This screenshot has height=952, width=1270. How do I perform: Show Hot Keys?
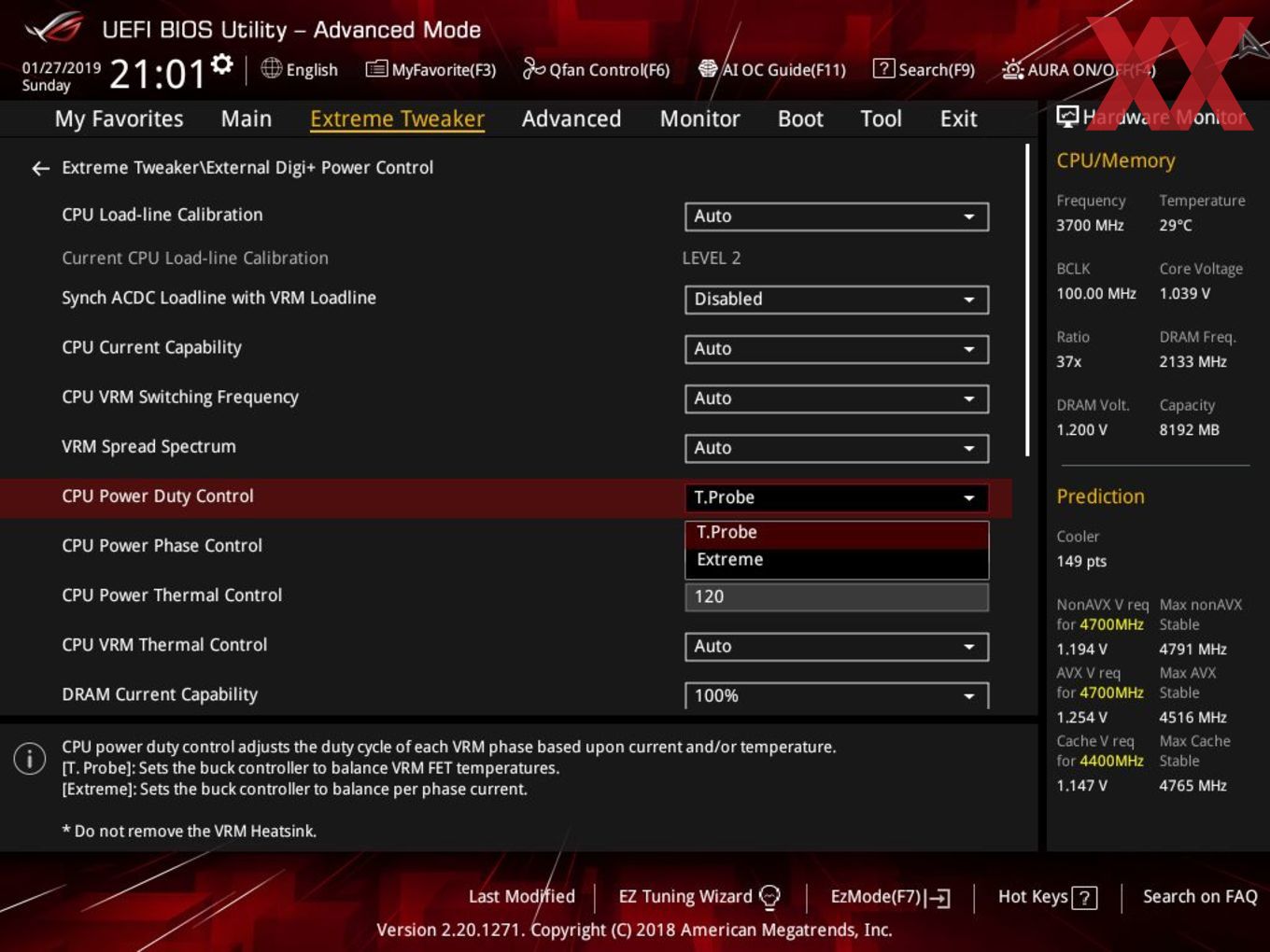[1048, 897]
